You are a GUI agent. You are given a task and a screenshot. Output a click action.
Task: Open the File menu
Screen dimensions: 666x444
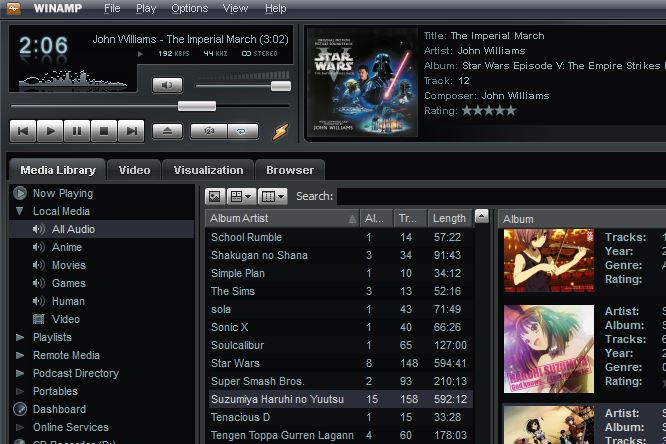point(112,8)
